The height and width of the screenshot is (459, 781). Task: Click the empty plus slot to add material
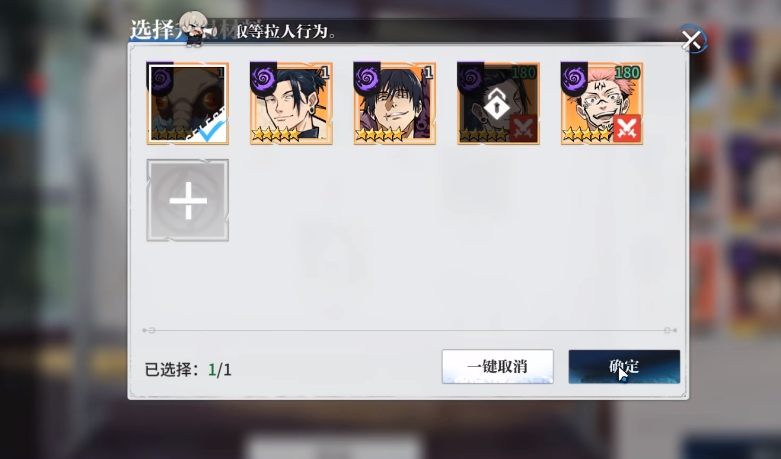188,201
